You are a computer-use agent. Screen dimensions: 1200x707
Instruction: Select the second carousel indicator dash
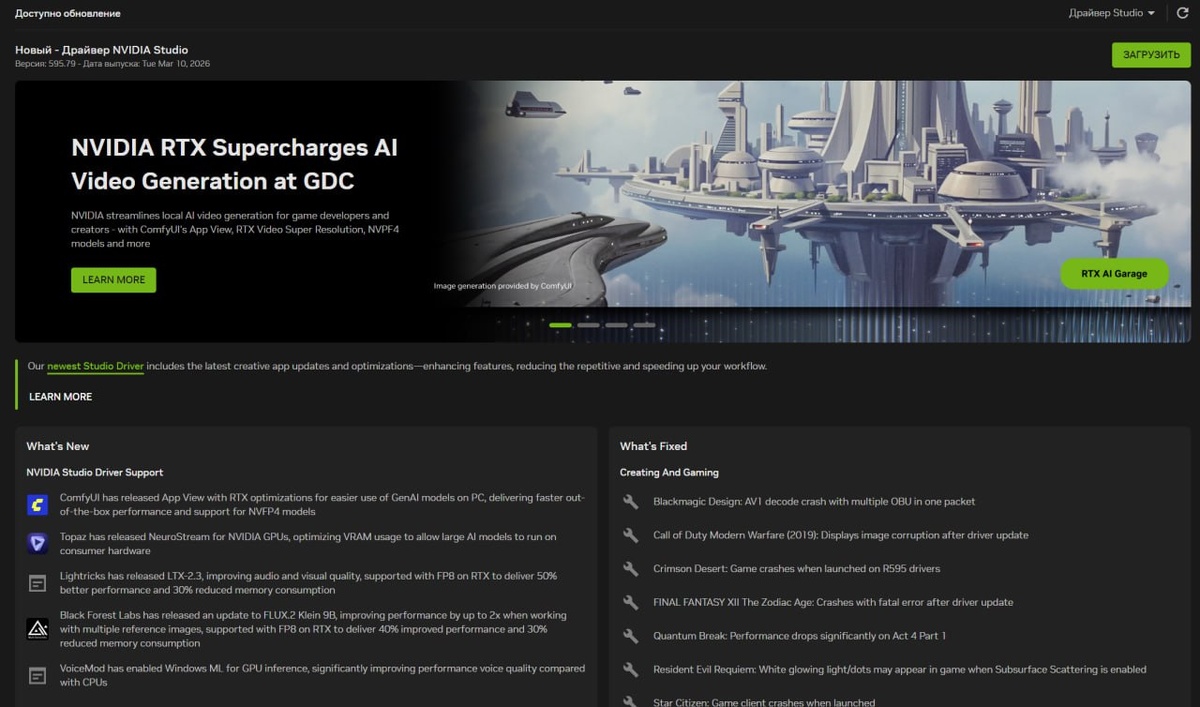pos(588,325)
